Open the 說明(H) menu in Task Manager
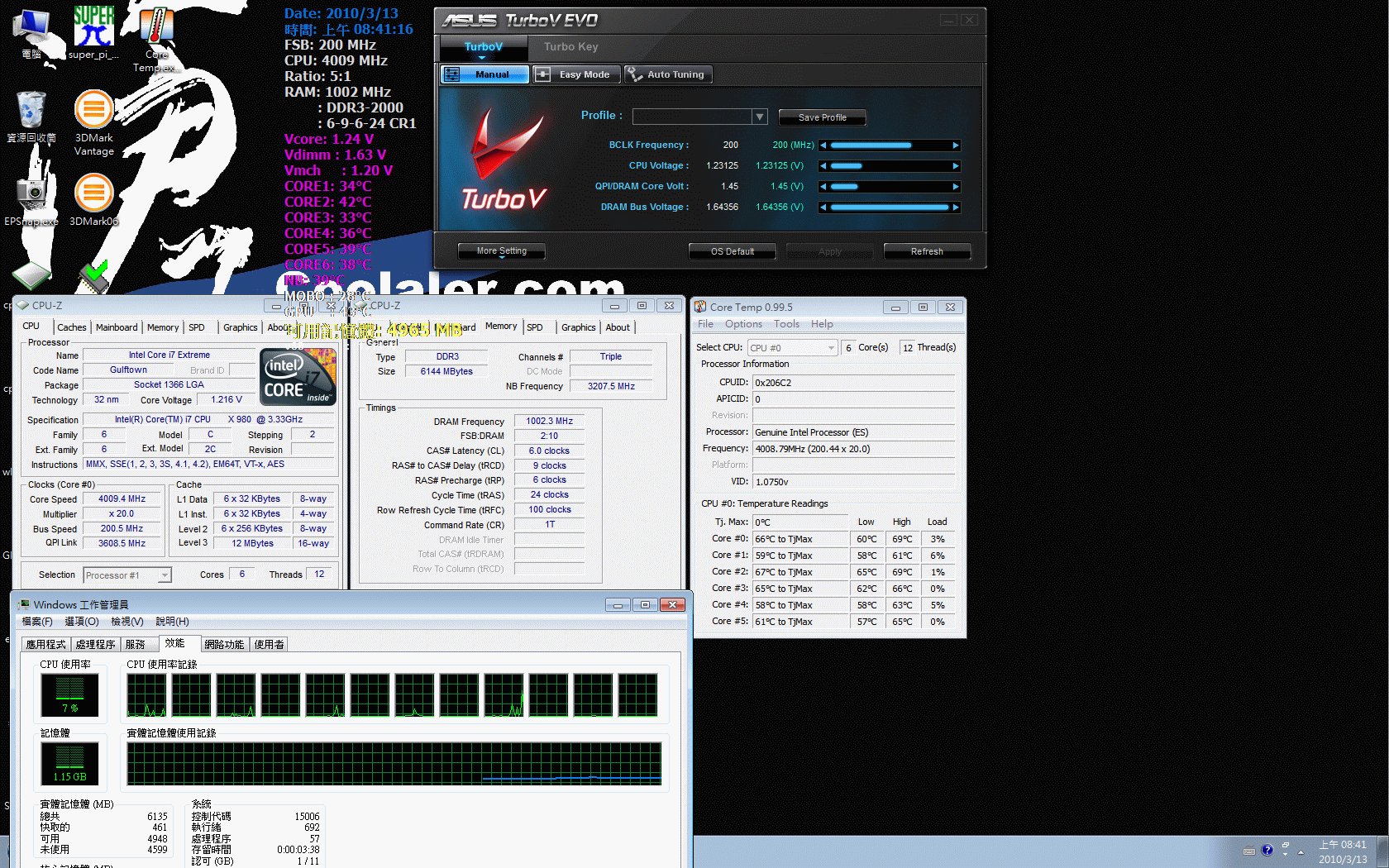The image size is (1389, 868). tap(172, 622)
